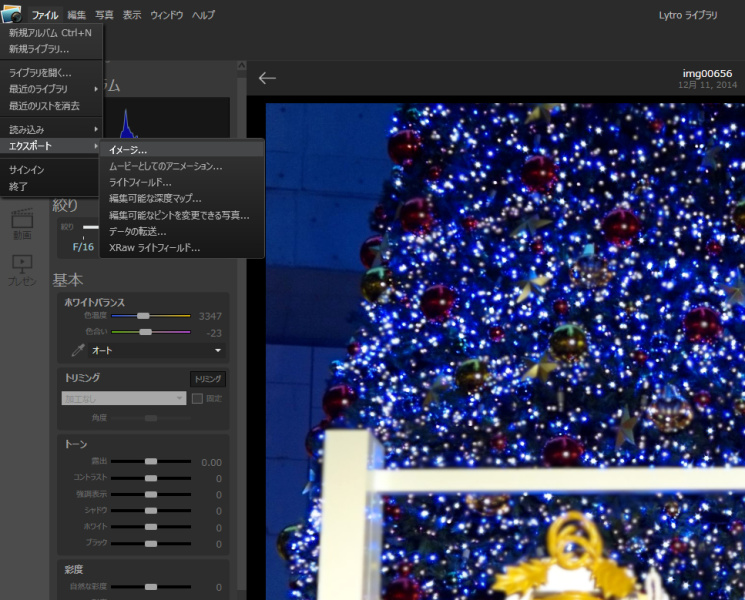Export ムービーとしてのアニメーション...
Viewport: 745px width, 600px height.
[181, 166]
